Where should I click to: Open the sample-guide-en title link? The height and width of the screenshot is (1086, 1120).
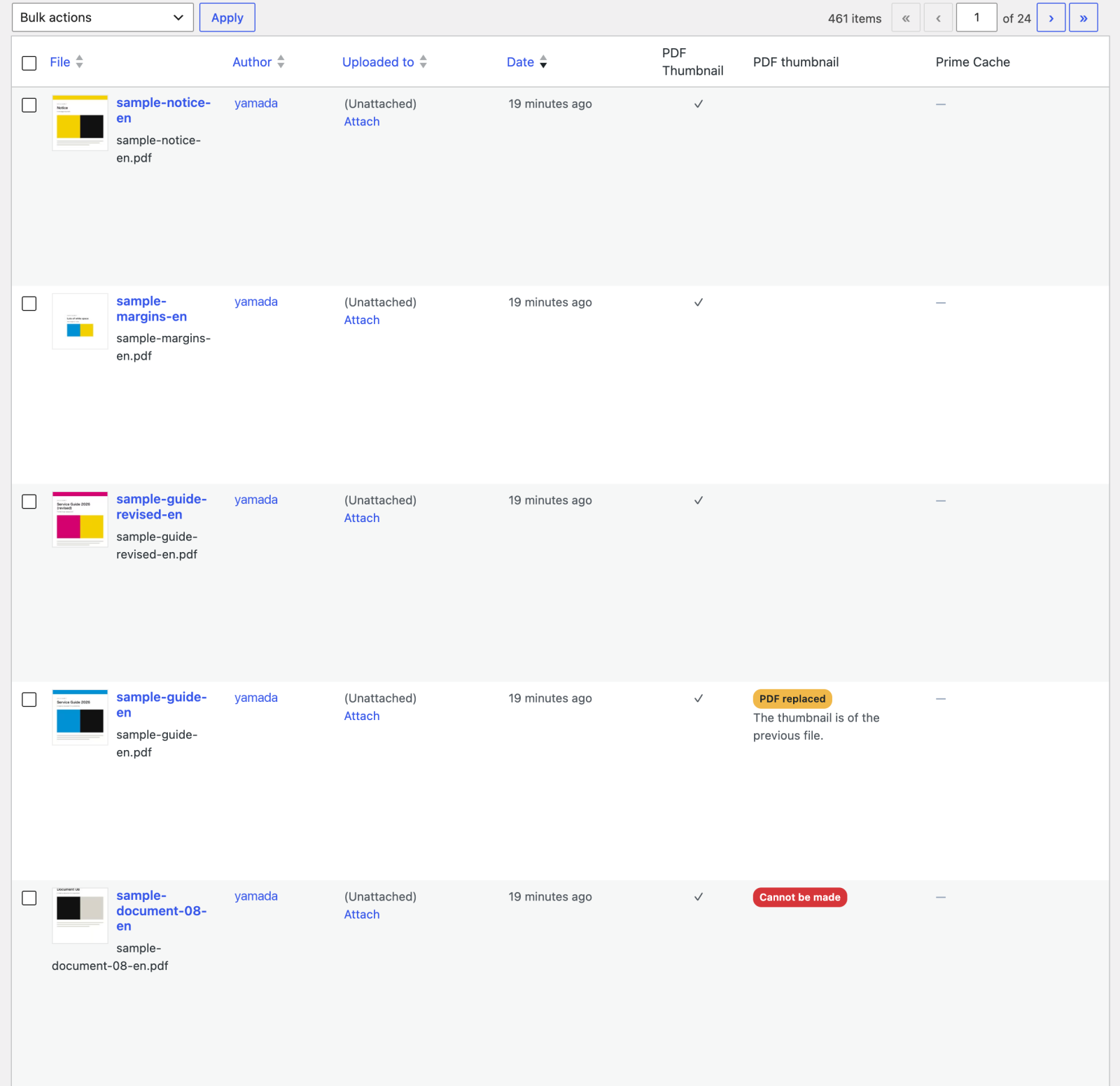pyautogui.click(x=162, y=705)
